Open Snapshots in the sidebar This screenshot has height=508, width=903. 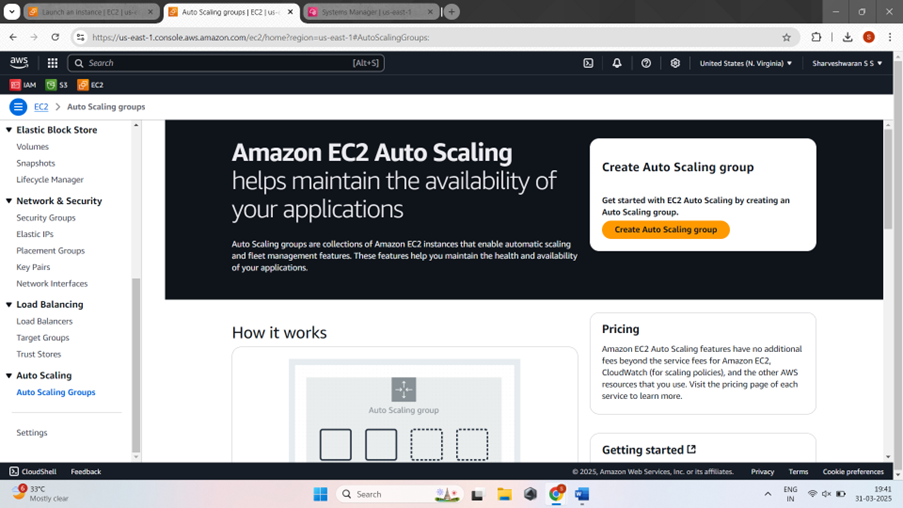tap(36, 163)
